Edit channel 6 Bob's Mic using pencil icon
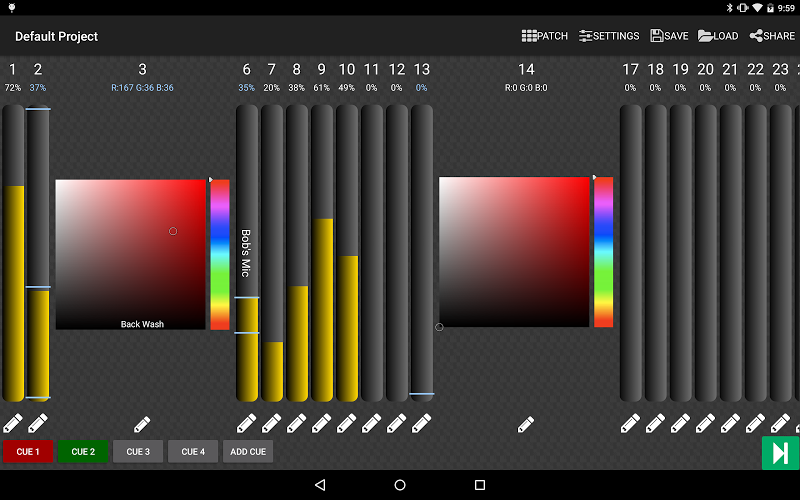The image size is (800, 500). click(x=246, y=423)
